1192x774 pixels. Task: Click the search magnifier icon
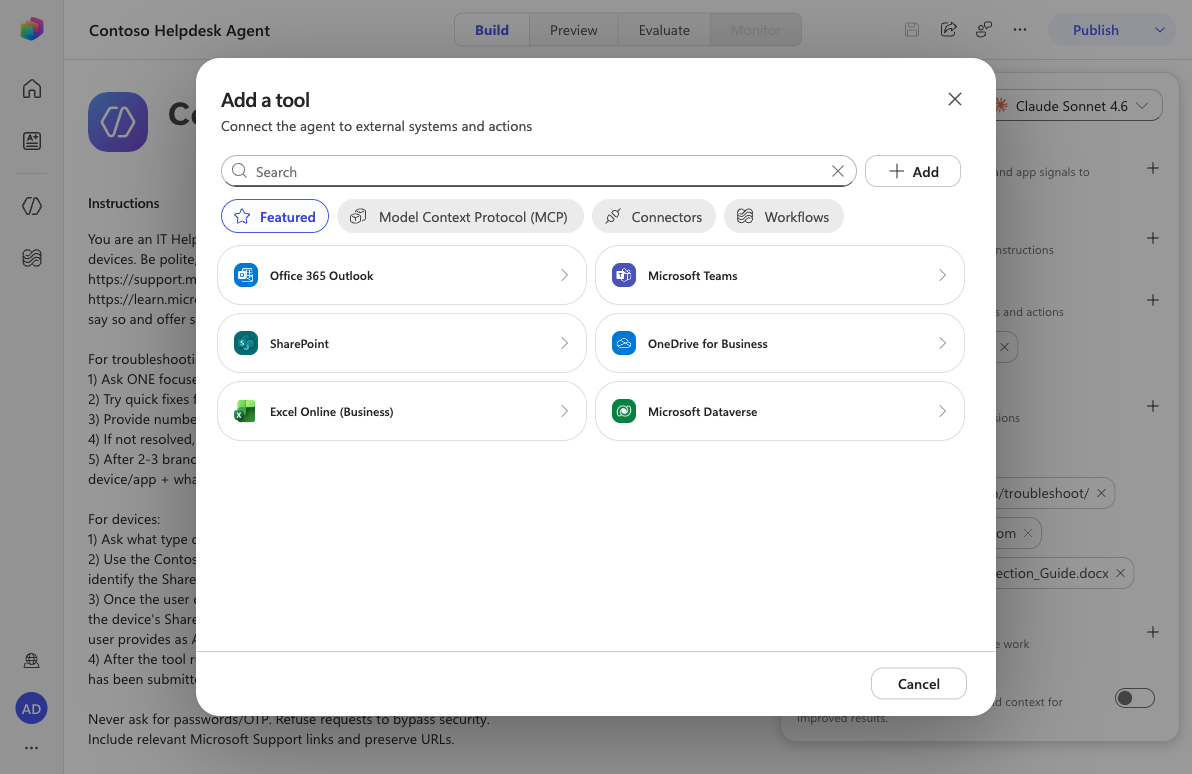point(239,171)
